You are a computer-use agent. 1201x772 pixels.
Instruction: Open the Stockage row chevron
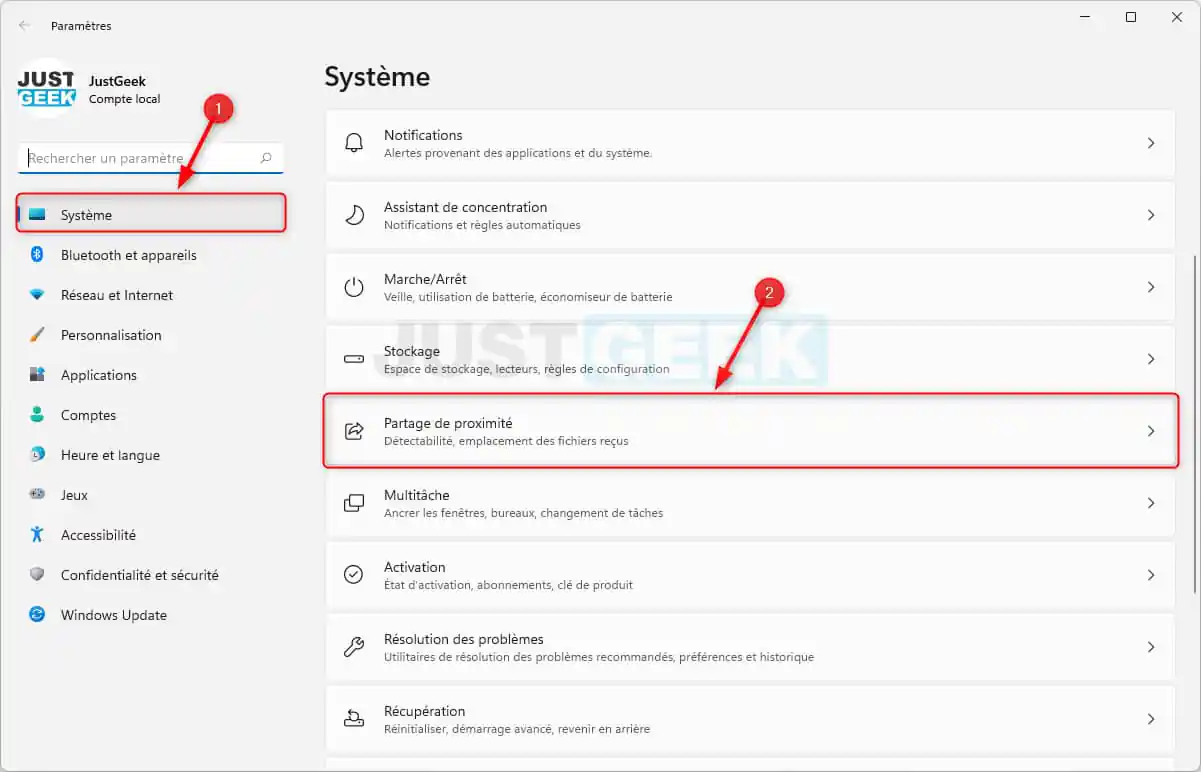1151,359
